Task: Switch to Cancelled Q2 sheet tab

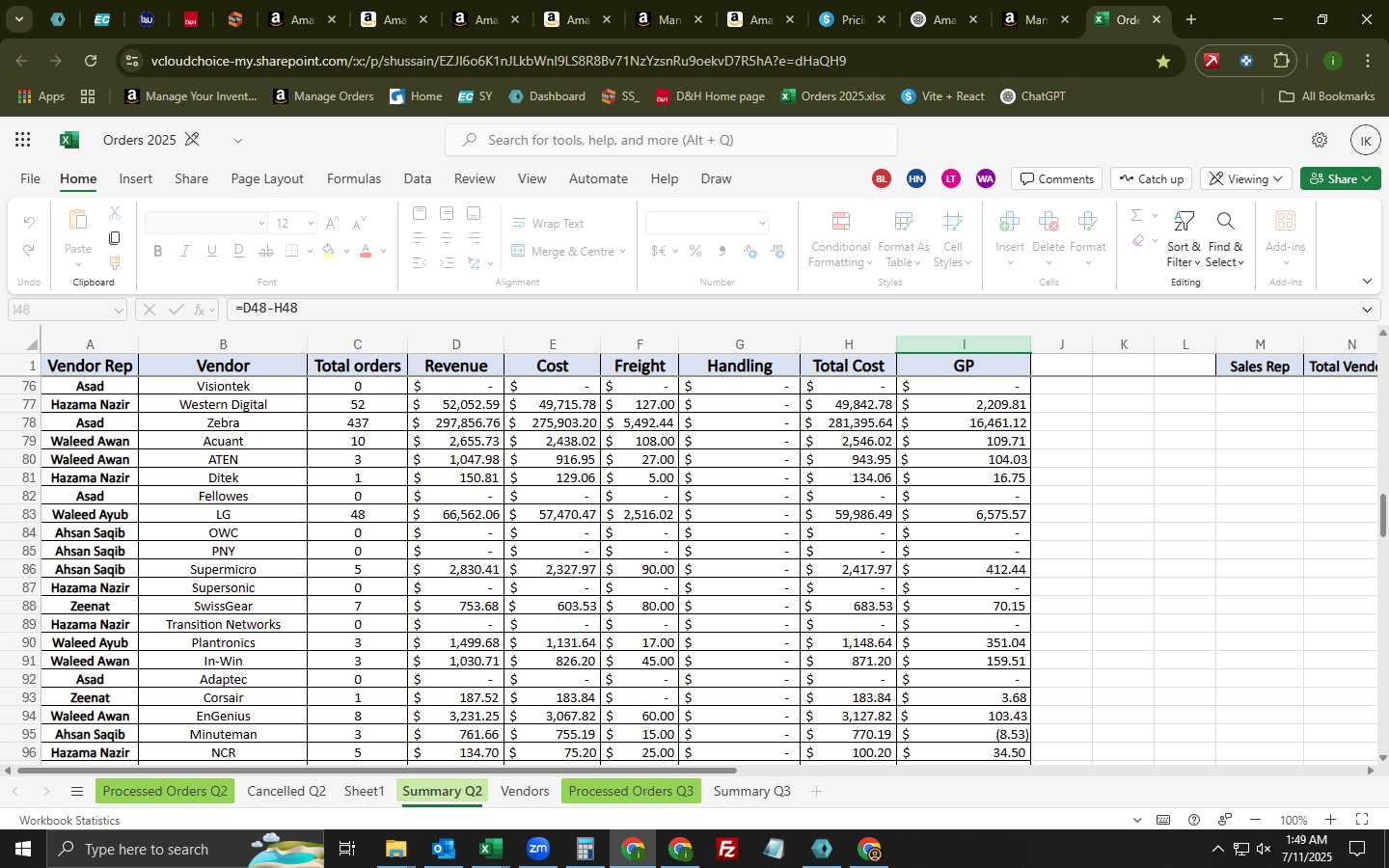Action: click(286, 791)
